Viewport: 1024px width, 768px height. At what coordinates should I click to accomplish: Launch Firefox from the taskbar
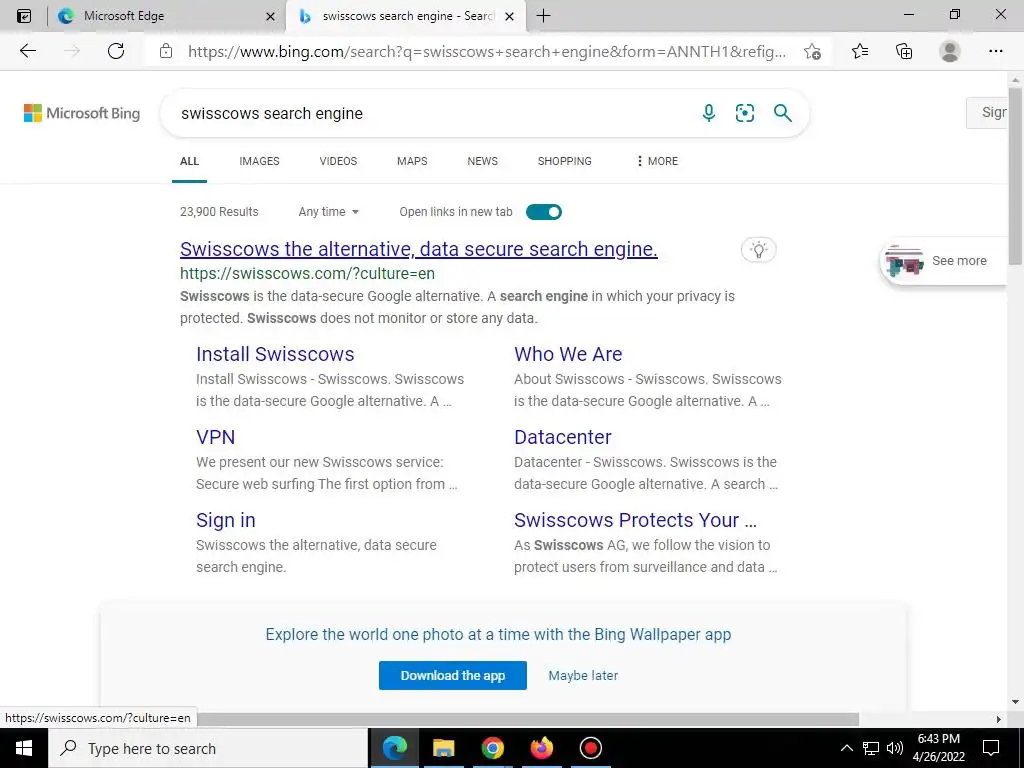pyautogui.click(x=541, y=748)
